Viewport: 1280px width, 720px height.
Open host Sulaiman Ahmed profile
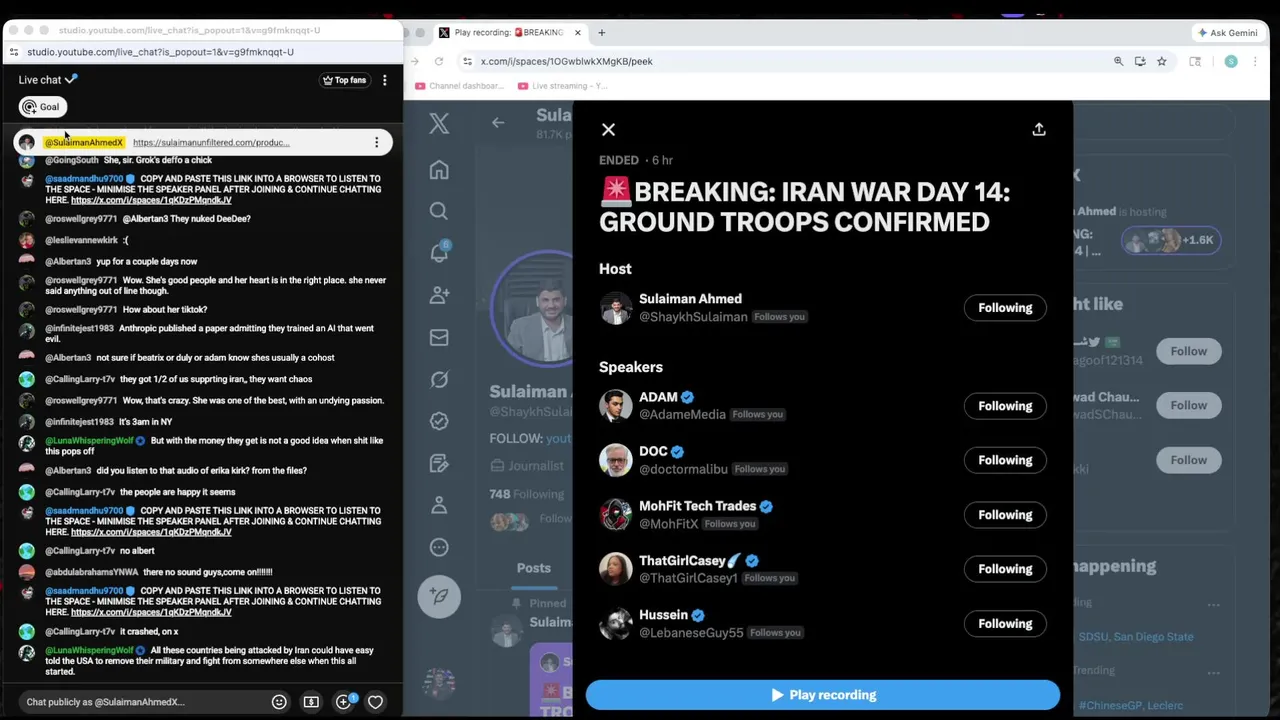pos(690,299)
